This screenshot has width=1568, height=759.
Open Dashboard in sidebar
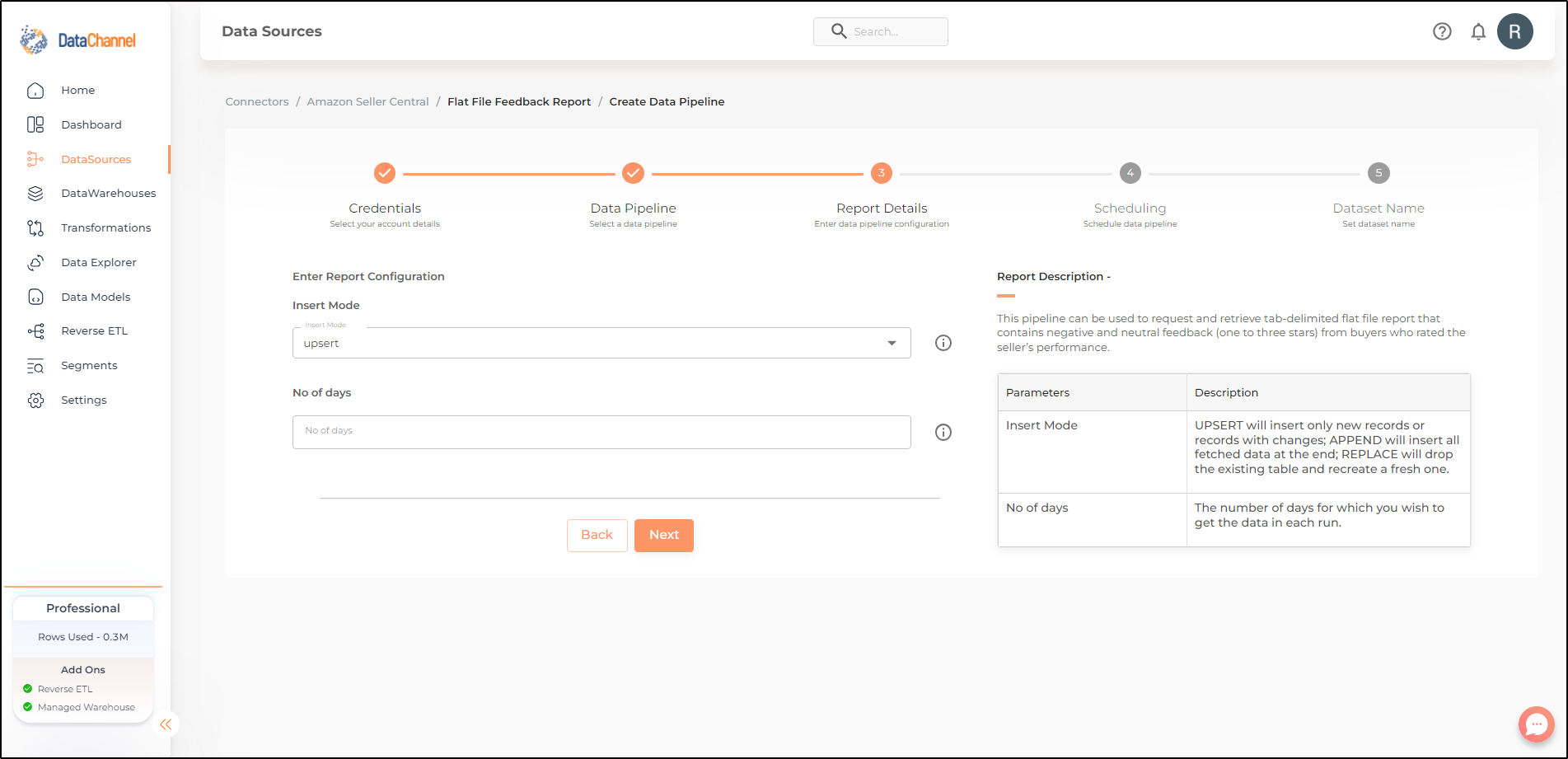(x=91, y=124)
